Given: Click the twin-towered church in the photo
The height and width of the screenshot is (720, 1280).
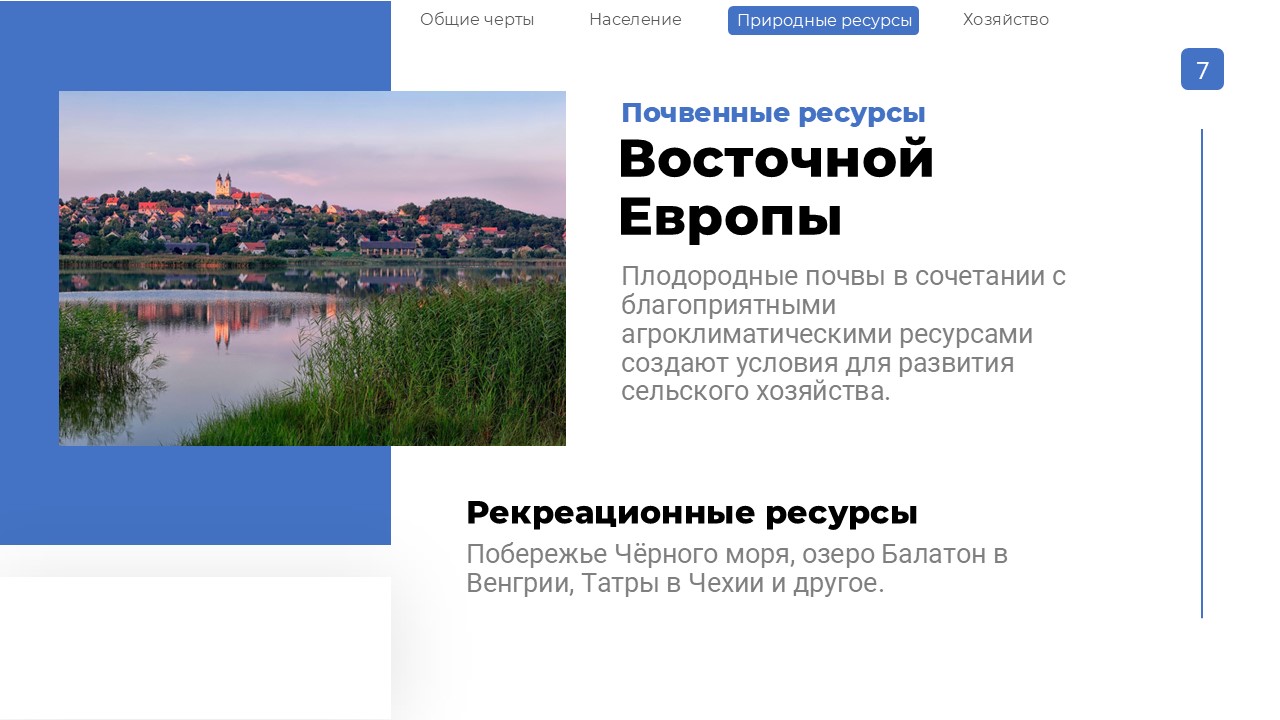Looking at the screenshot, I should pos(223,186).
